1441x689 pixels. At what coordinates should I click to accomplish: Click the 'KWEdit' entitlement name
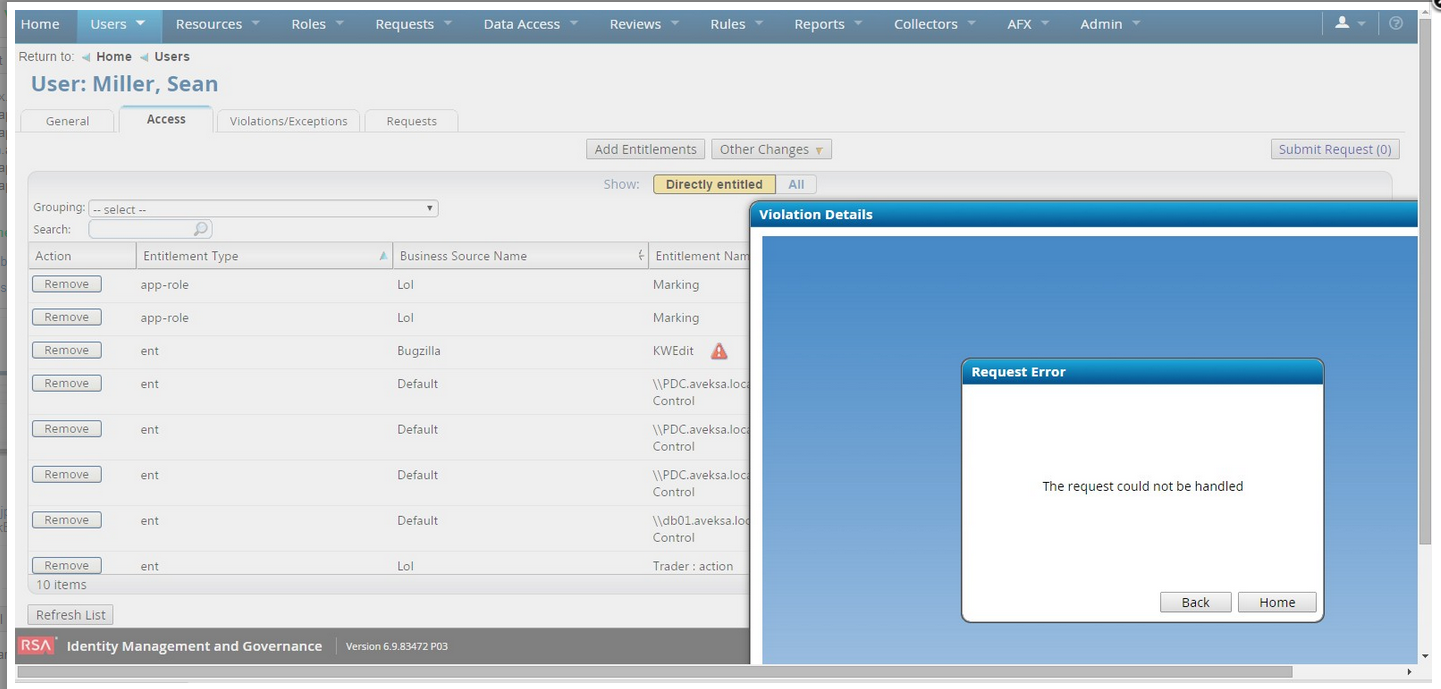point(673,351)
